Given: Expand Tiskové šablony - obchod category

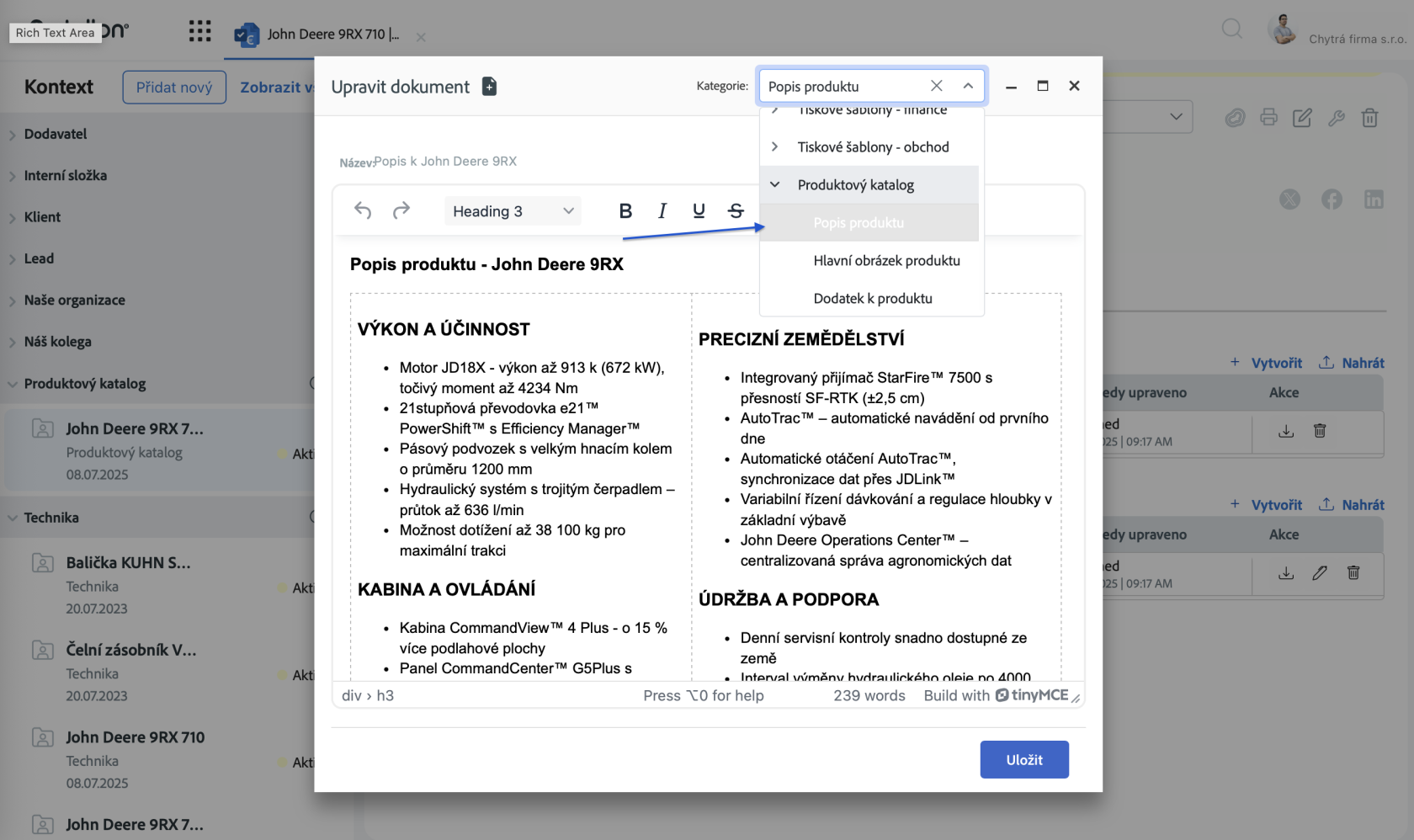Looking at the screenshot, I should click(774, 146).
